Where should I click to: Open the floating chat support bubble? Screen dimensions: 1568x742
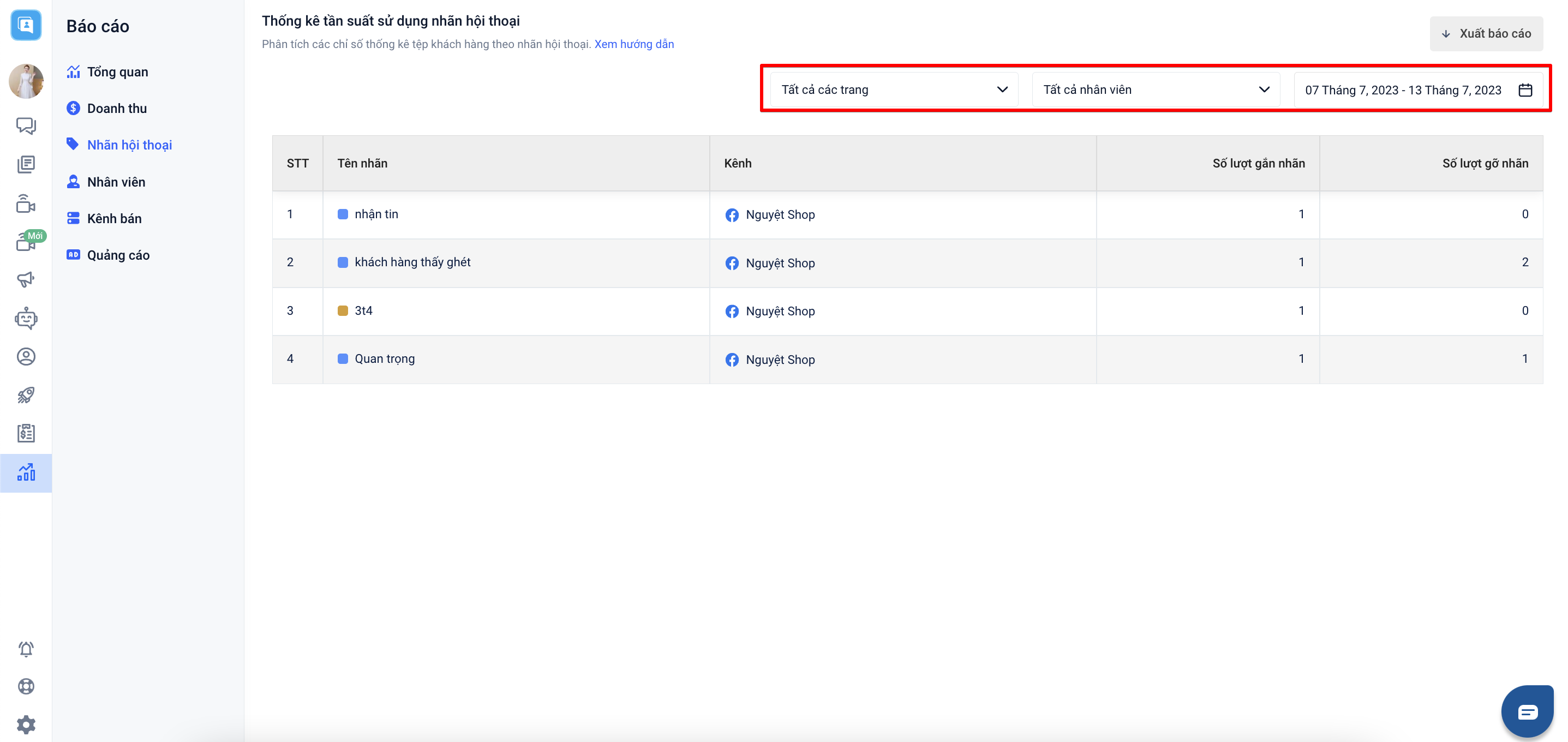tap(1527, 711)
